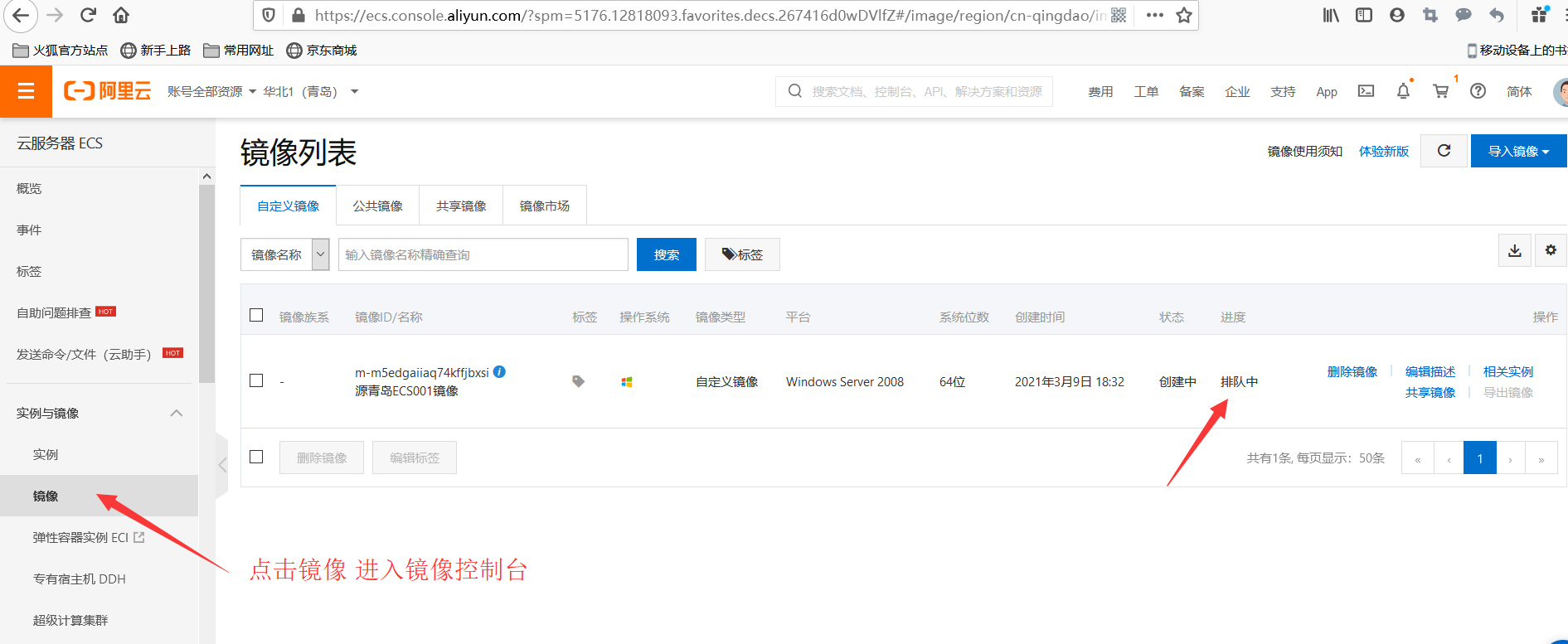Open 镜像使用须知 link
This screenshot has width=1568, height=644.
pos(1305,151)
